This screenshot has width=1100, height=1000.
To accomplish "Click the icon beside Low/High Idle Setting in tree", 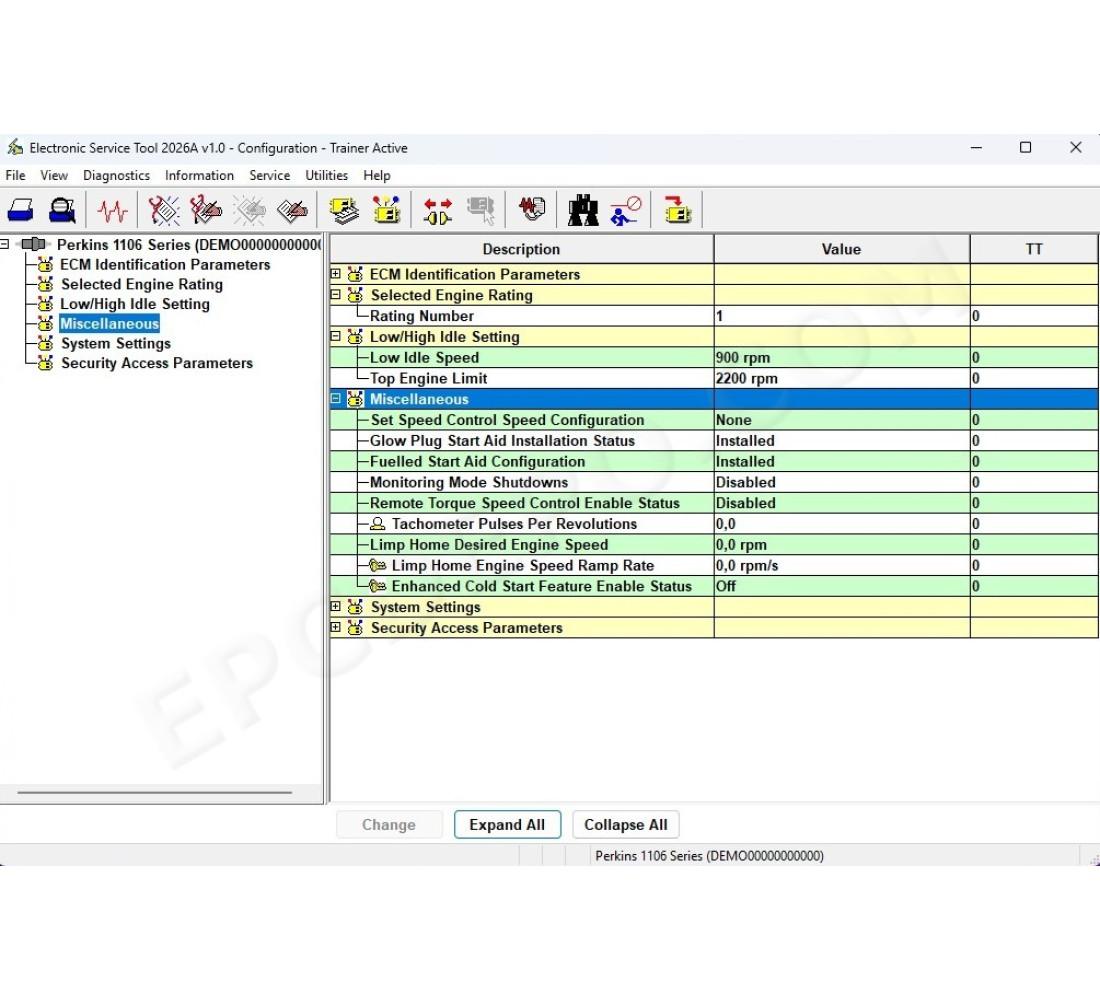I will [x=46, y=304].
